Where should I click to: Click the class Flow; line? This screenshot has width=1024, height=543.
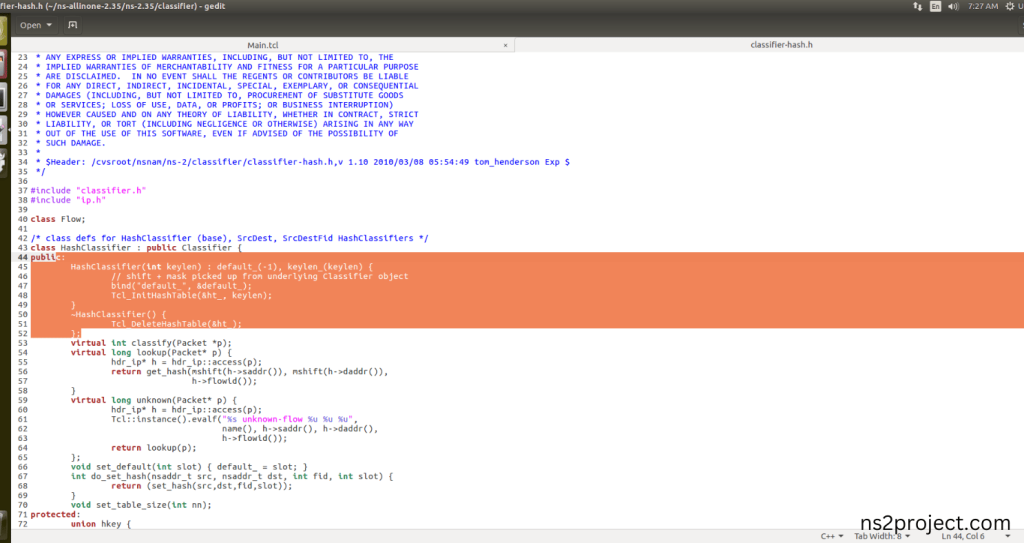pos(57,219)
